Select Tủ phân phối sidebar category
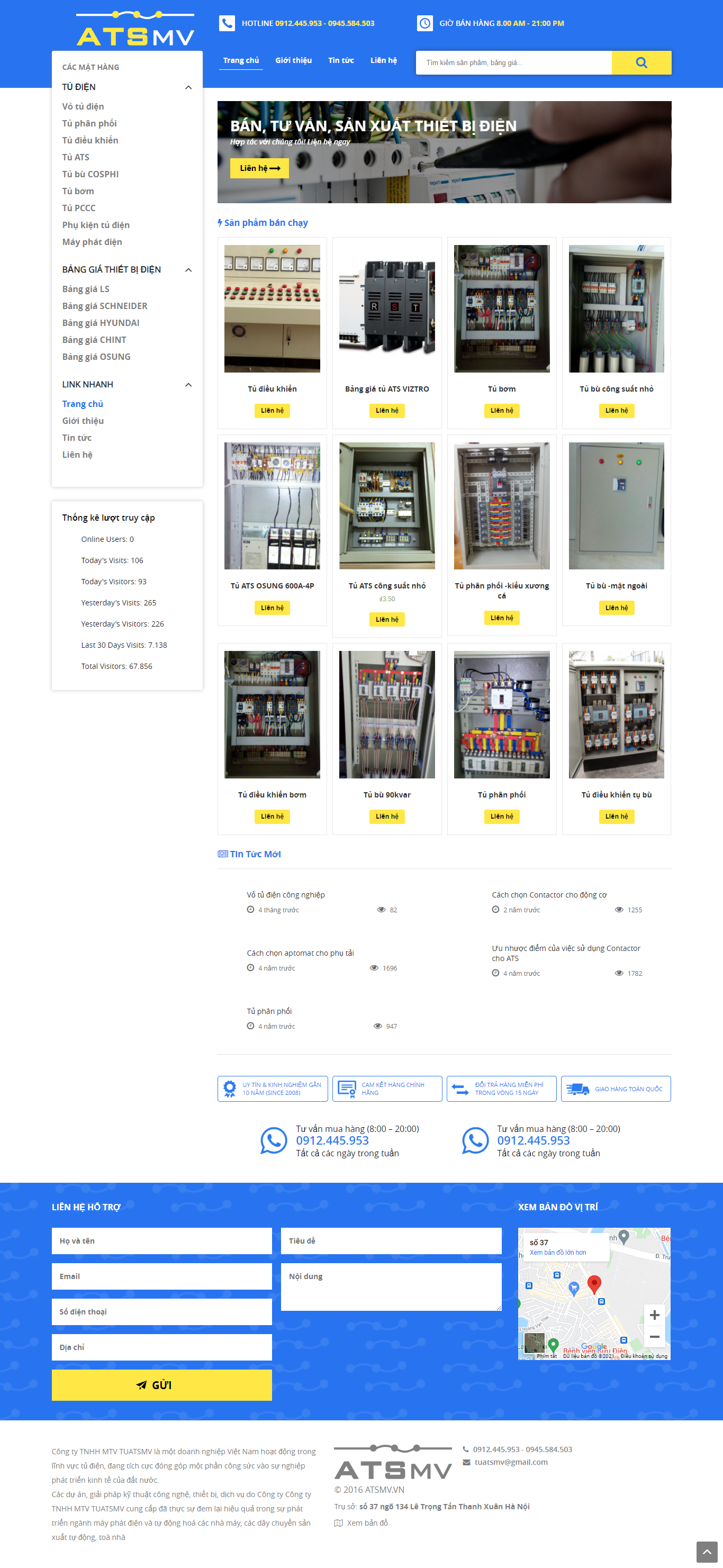Screen dimensions: 723x1568 click(x=89, y=123)
